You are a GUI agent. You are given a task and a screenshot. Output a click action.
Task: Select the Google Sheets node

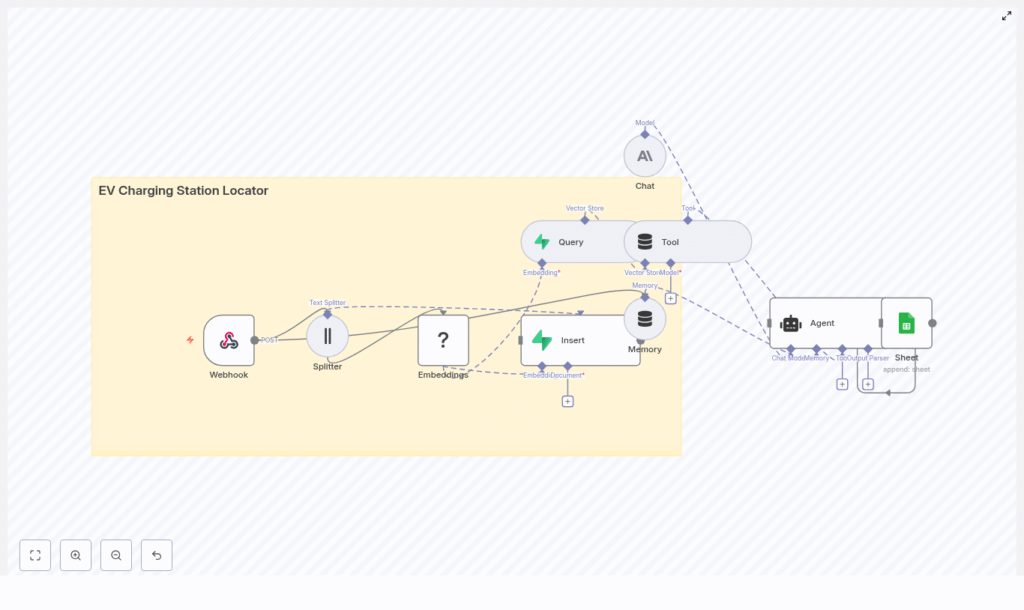click(905, 322)
